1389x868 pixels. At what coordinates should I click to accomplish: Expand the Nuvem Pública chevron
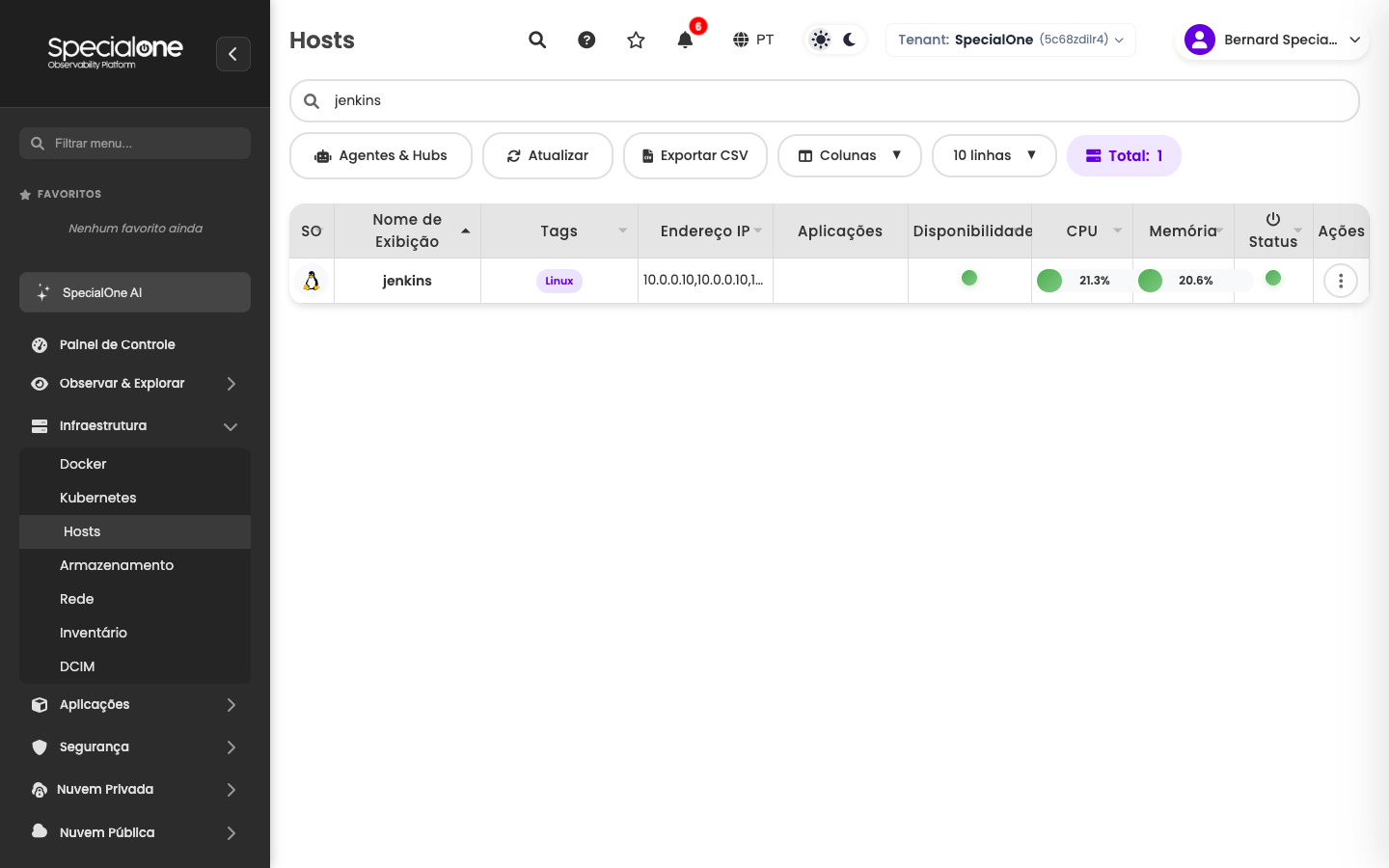click(231, 833)
